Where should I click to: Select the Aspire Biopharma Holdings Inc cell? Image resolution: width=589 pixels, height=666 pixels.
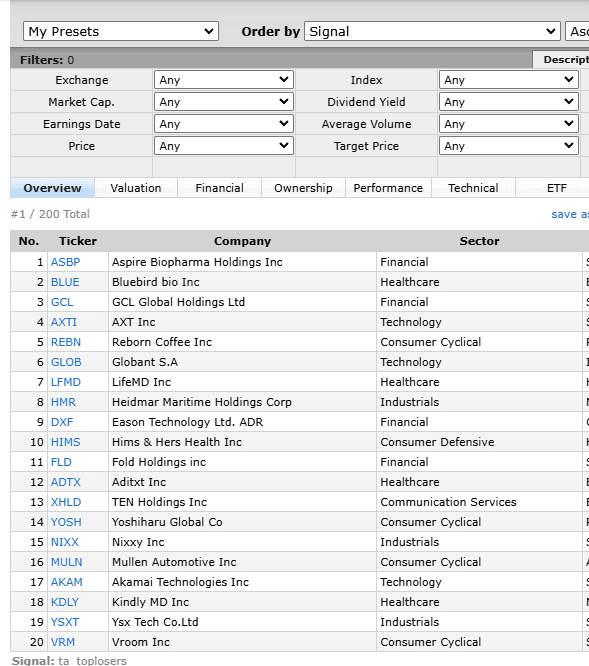[x=242, y=262]
